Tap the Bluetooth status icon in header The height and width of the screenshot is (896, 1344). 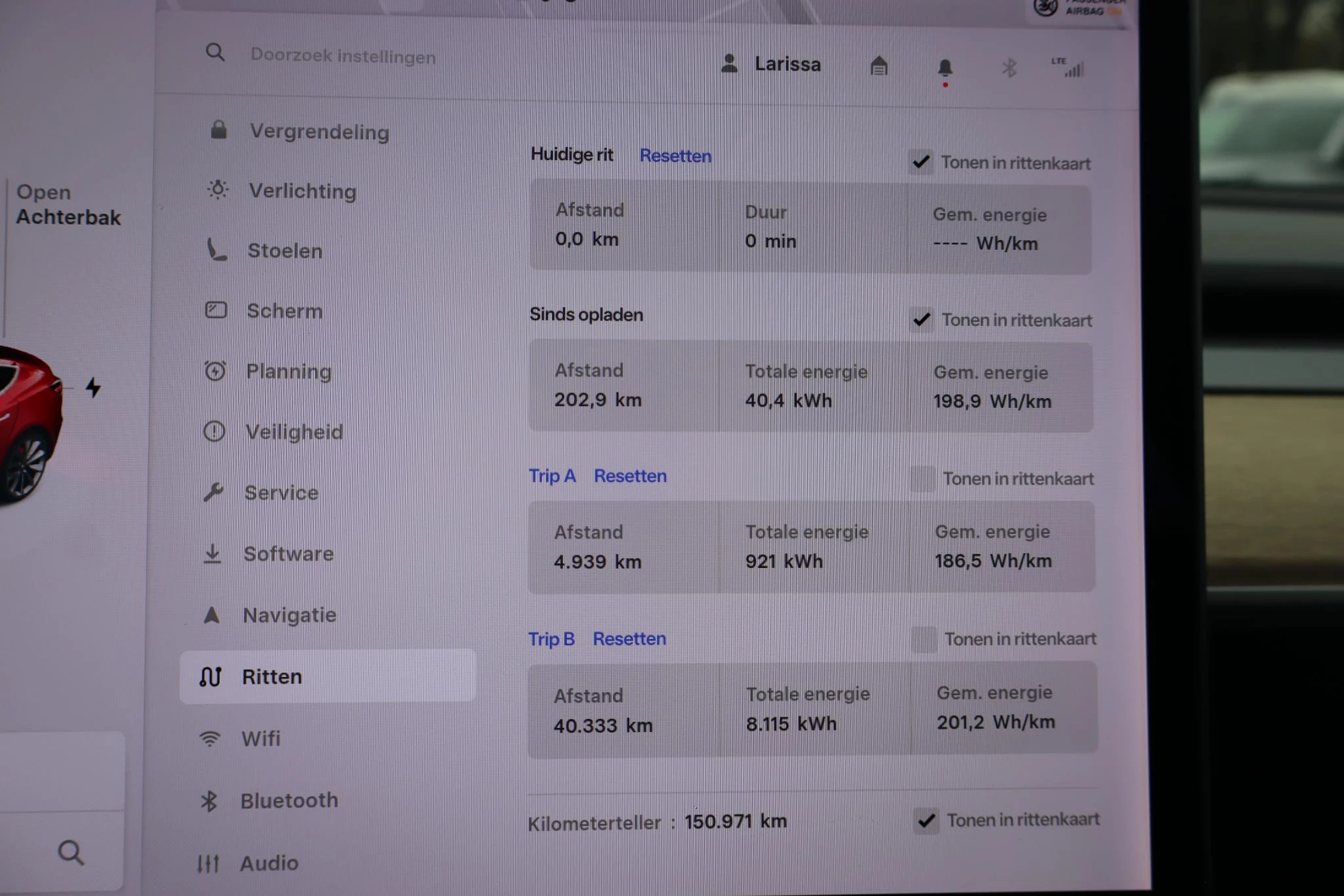1009,68
